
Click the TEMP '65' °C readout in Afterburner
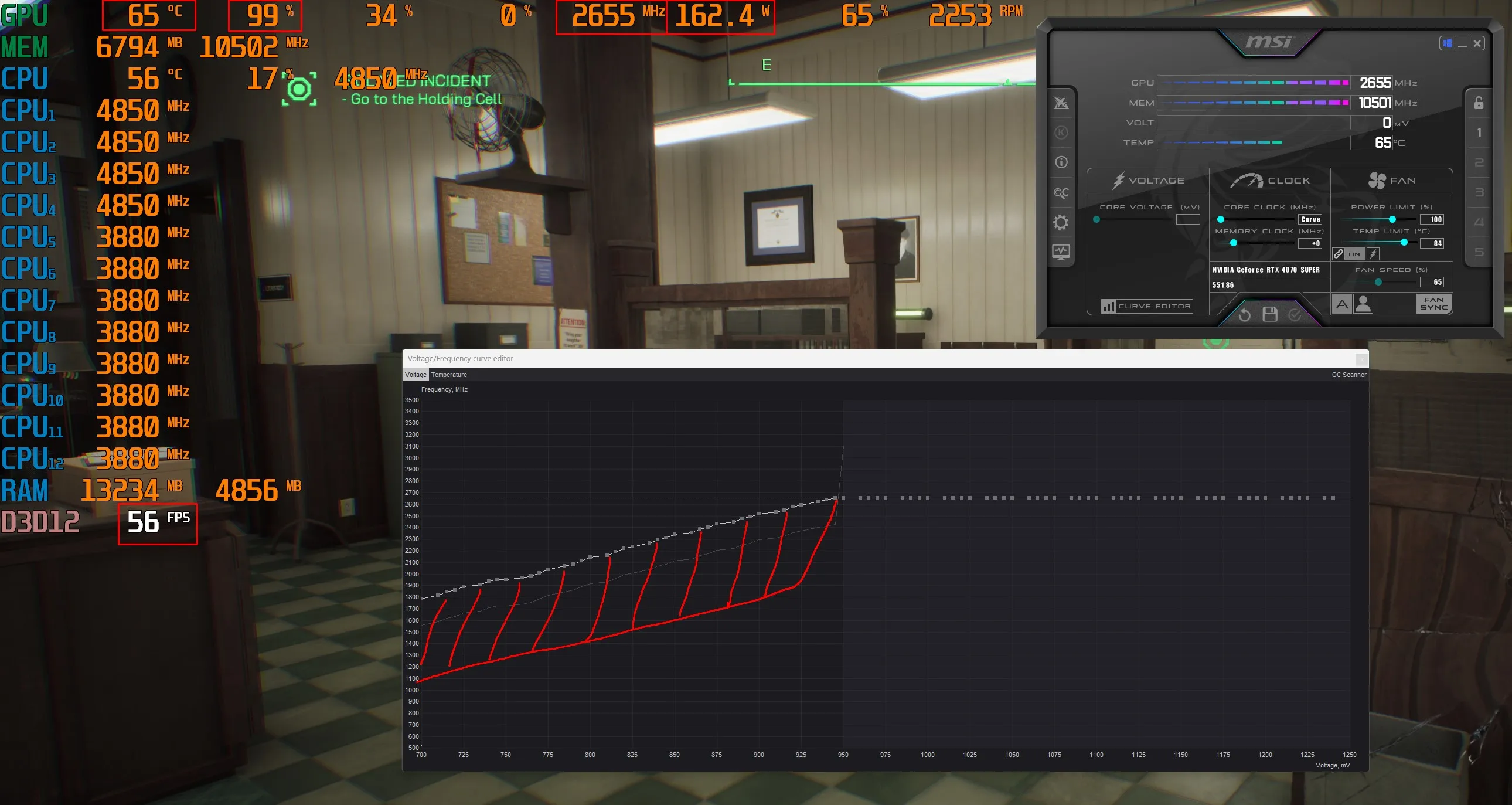[1383, 142]
